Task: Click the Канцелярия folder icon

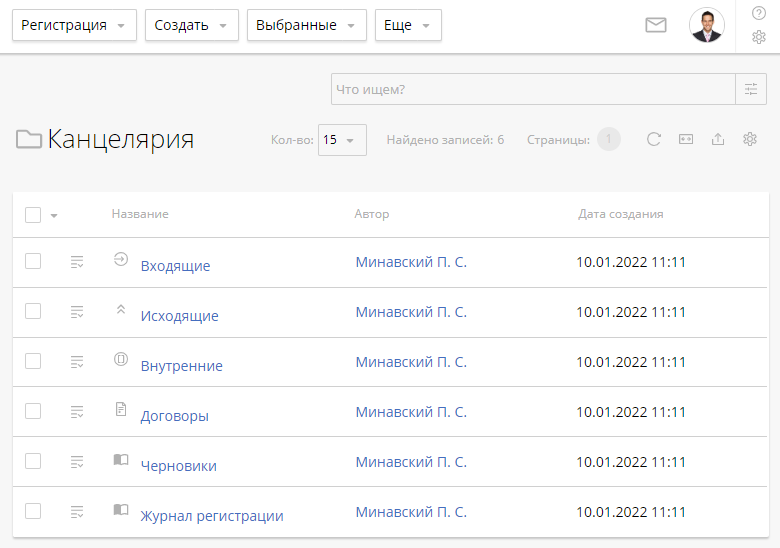Action: point(29,139)
